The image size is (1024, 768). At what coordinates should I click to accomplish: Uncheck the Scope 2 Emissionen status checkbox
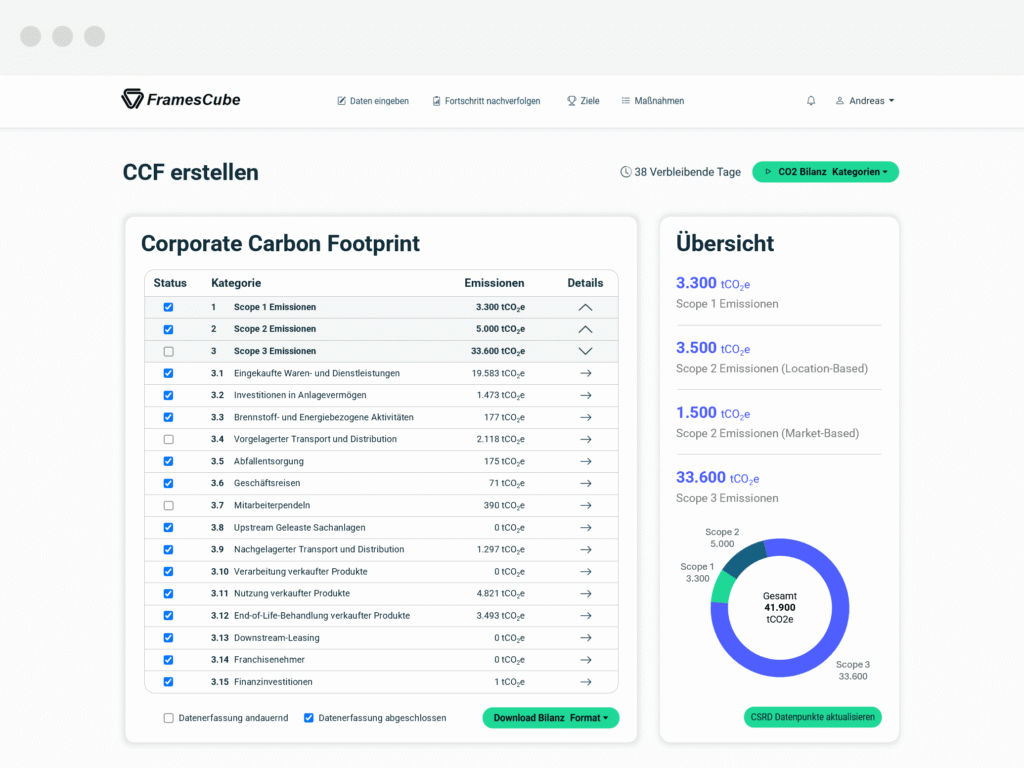click(x=168, y=329)
